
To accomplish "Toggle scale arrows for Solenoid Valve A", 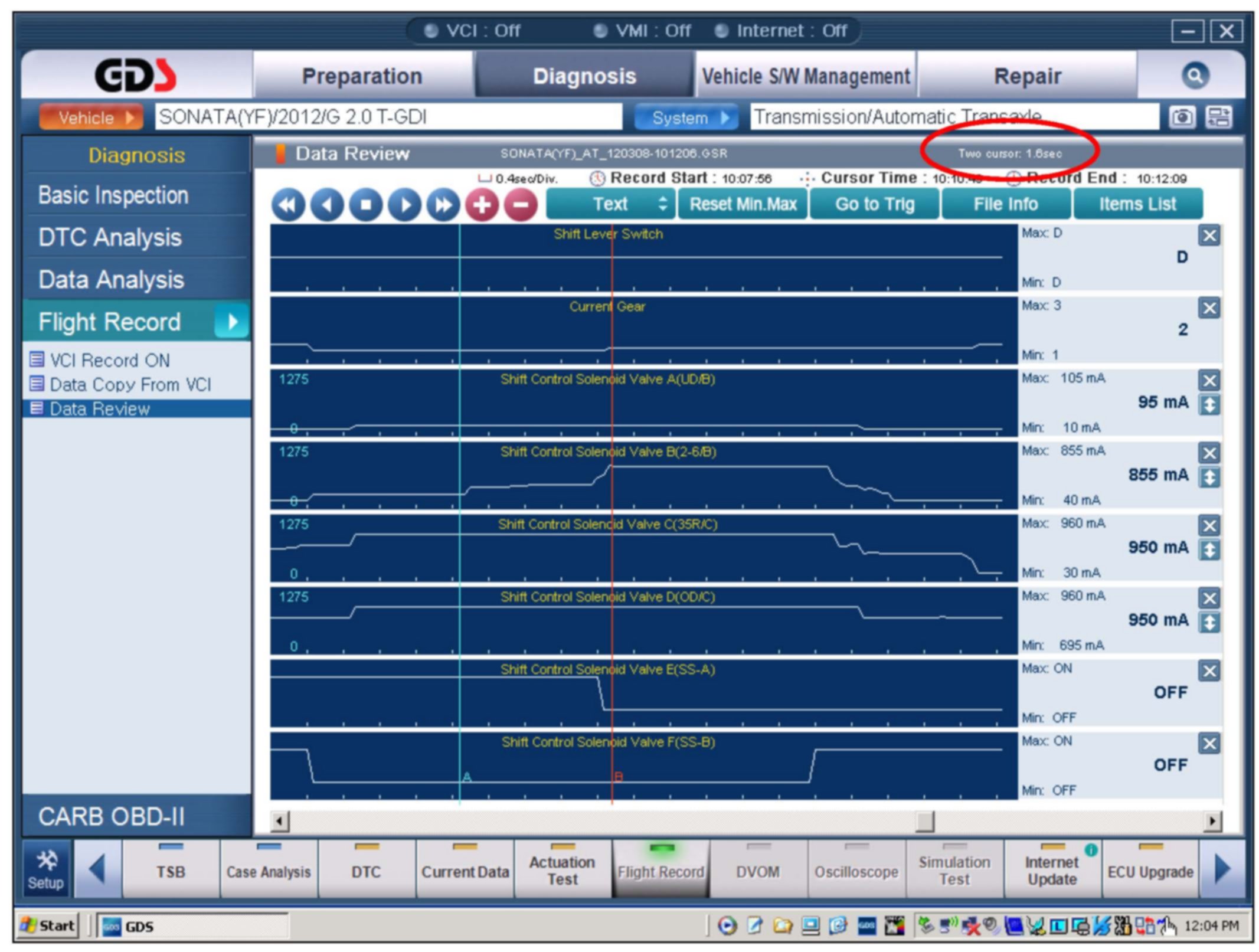I will tap(1209, 405).
